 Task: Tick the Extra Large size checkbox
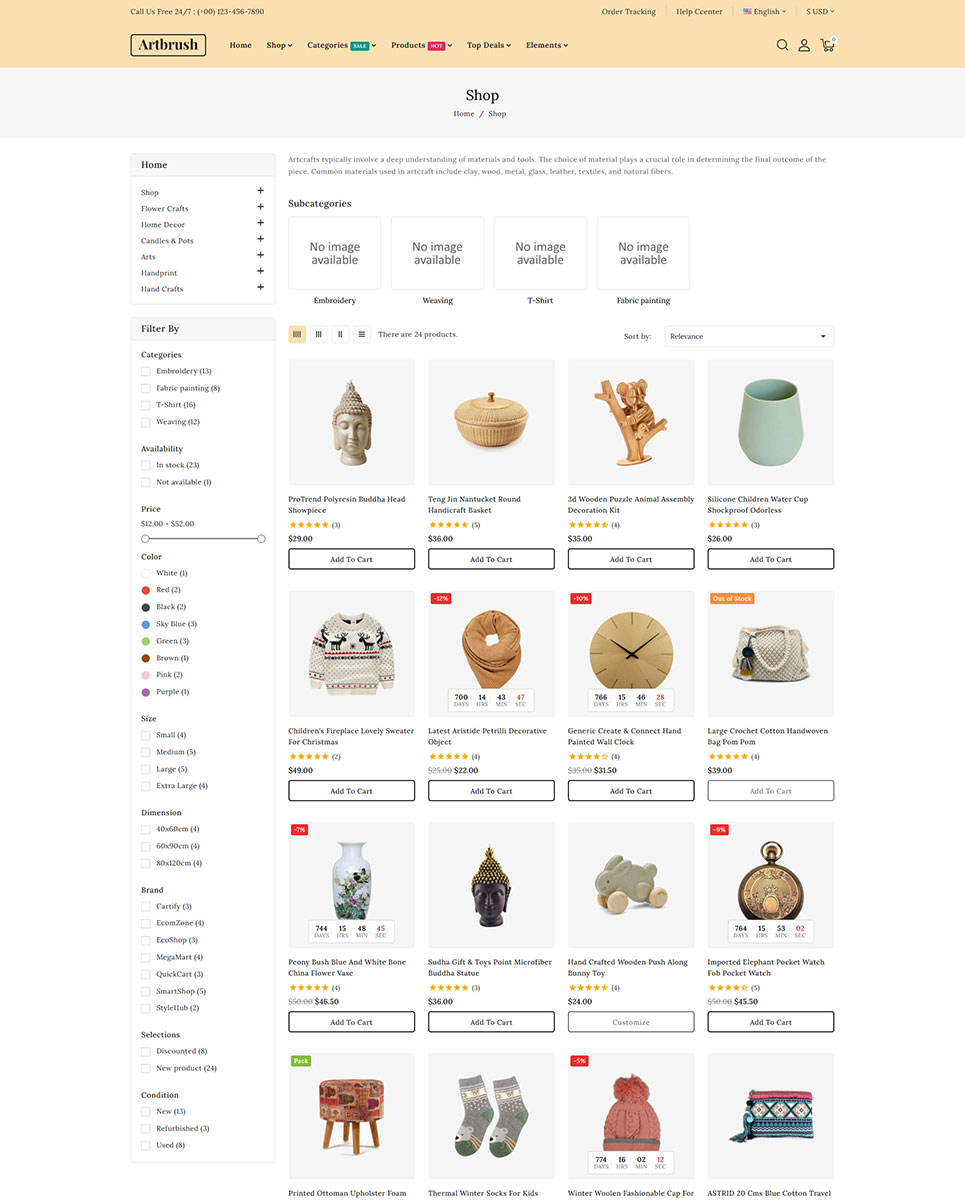coord(146,786)
